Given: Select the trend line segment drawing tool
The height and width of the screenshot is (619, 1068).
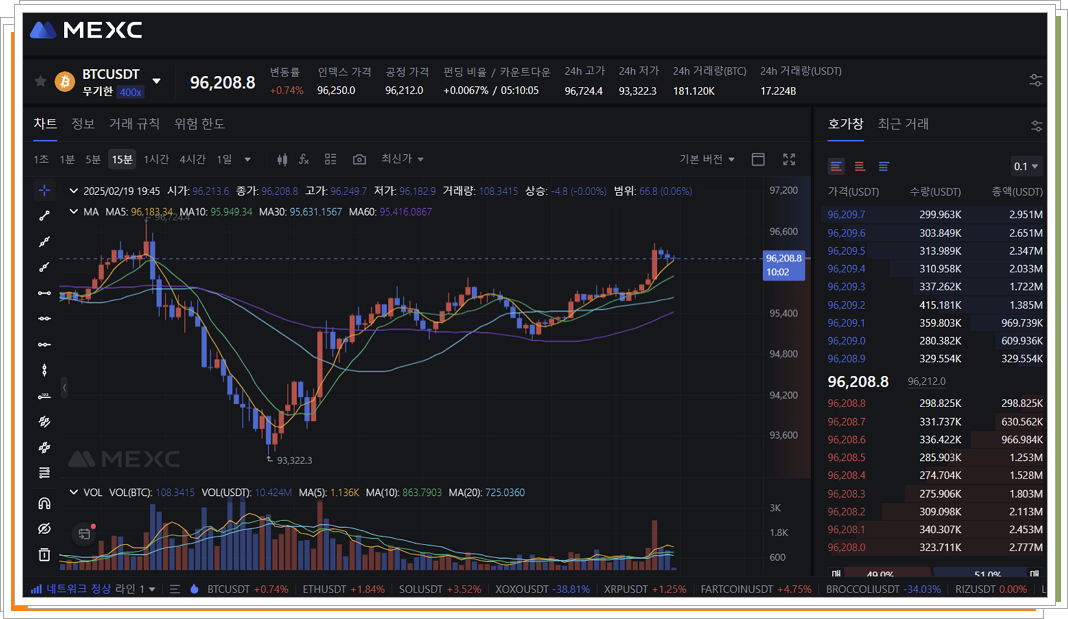Looking at the screenshot, I should point(44,216).
